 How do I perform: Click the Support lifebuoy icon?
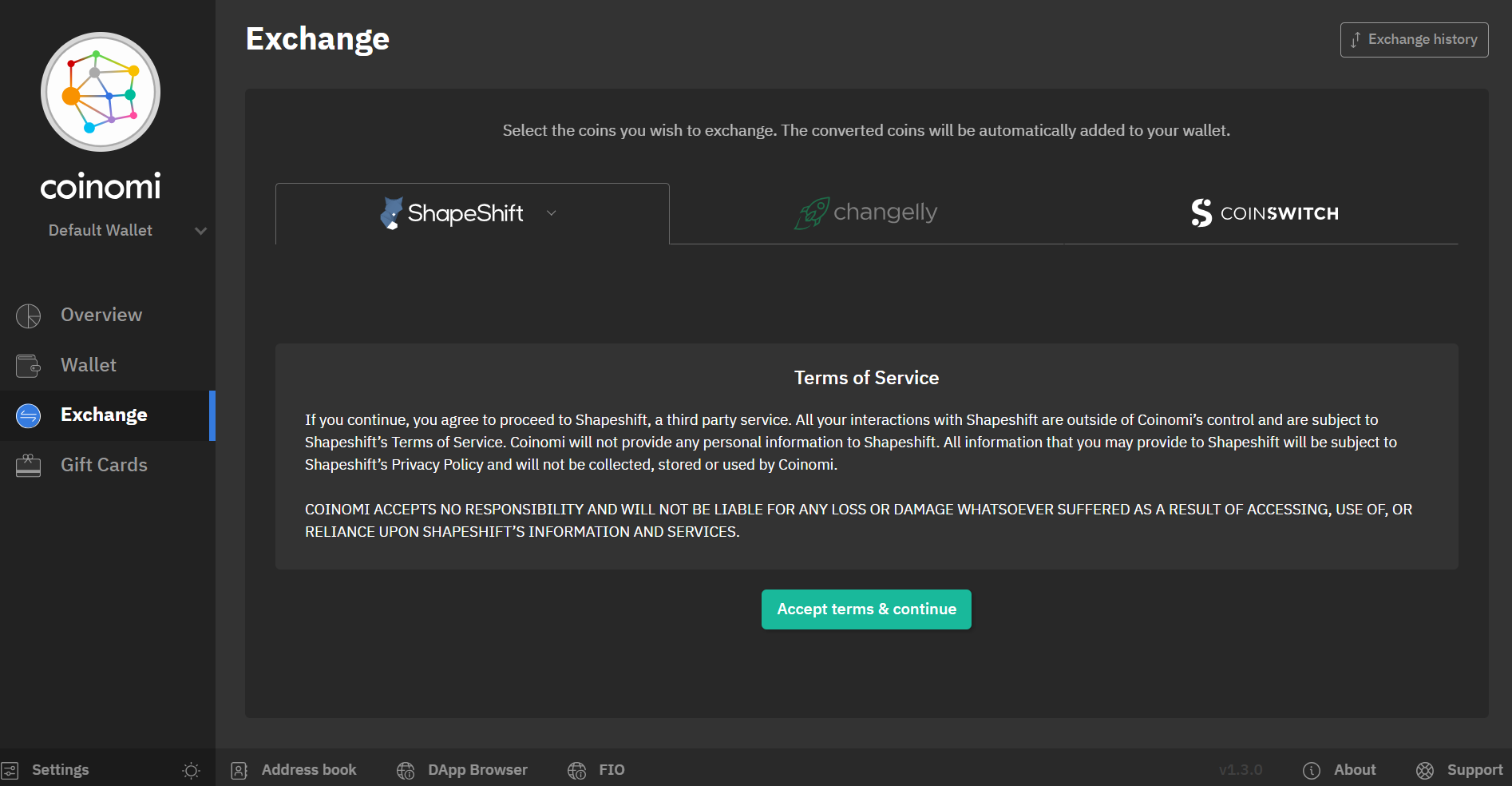pos(1424,770)
